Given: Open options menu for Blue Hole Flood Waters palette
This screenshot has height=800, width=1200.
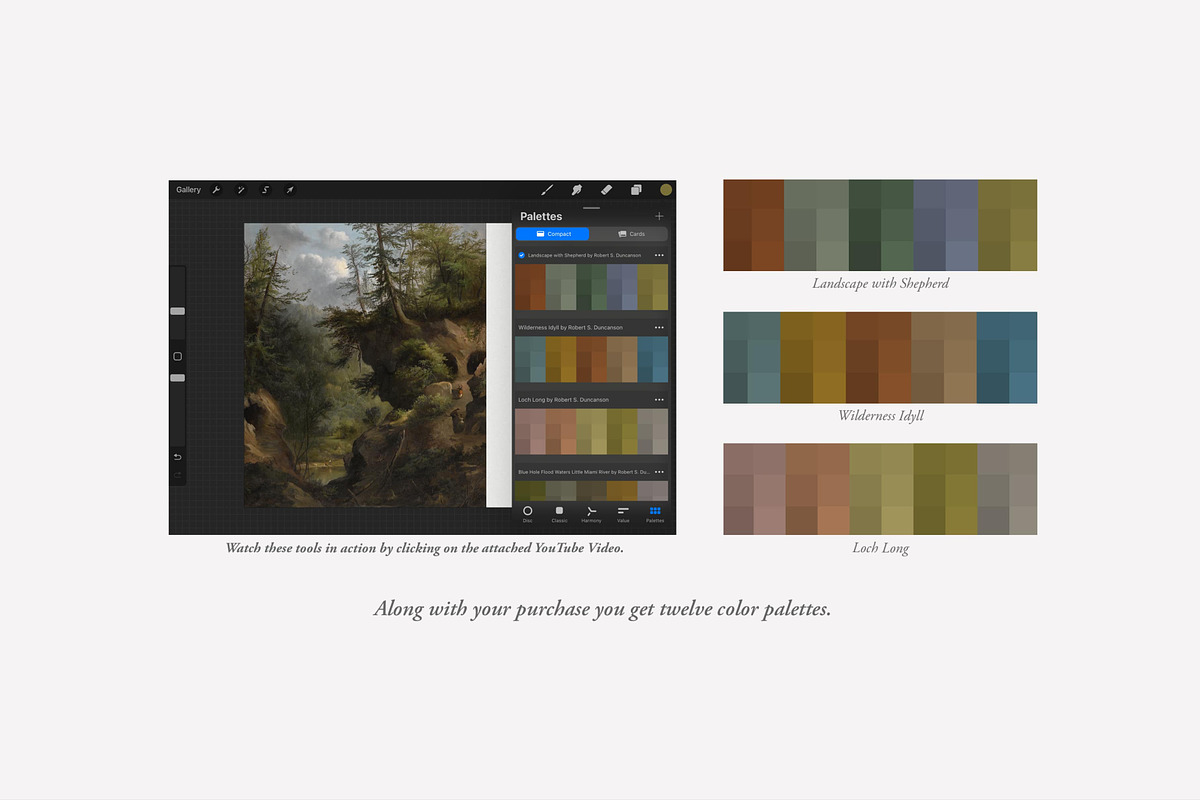Looking at the screenshot, I should pyautogui.click(x=659, y=471).
